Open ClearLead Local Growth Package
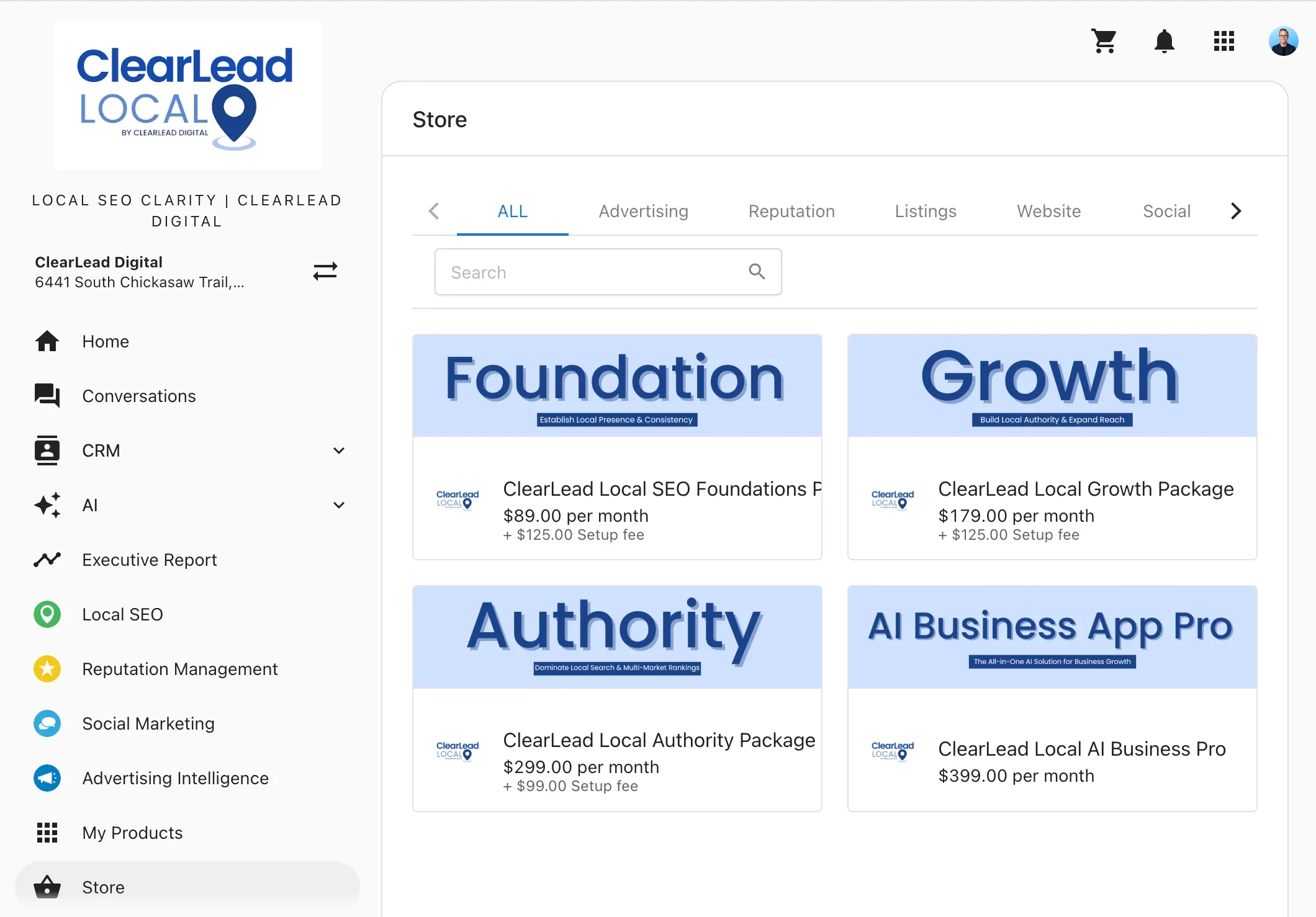Viewport: 1316px width, 917px height. (1085, 489)
